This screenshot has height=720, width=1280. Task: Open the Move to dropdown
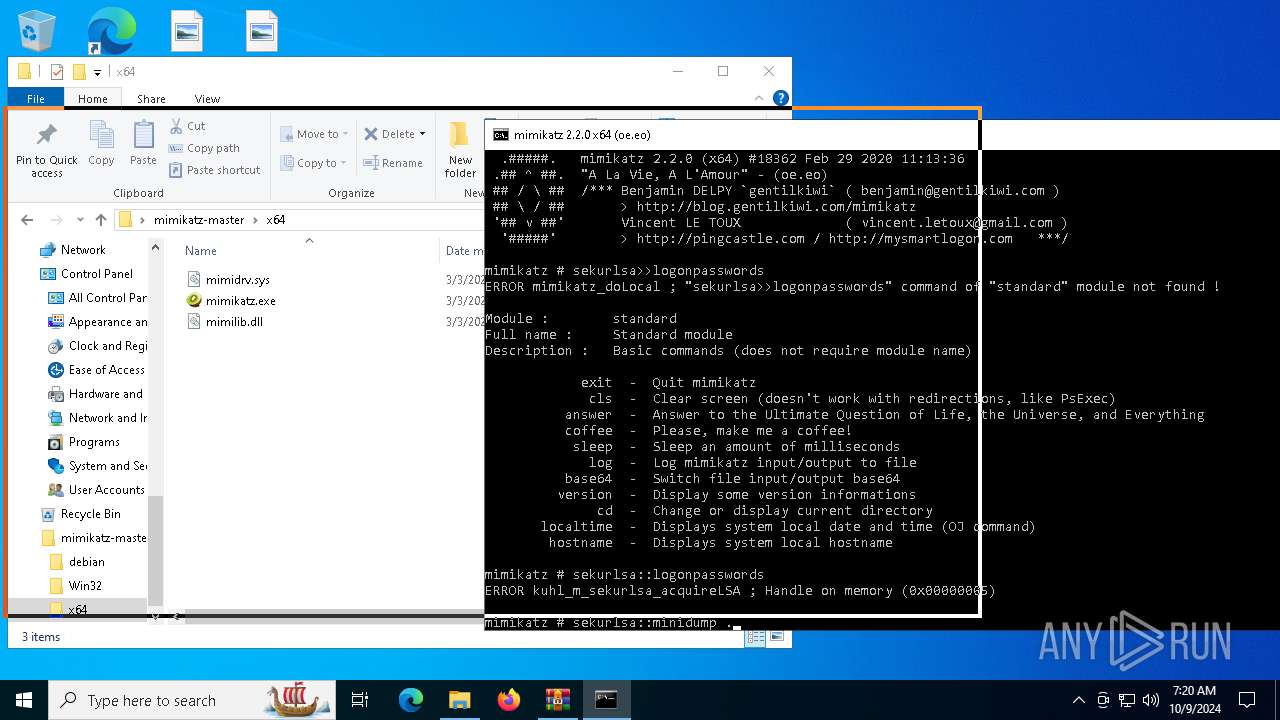314,134
